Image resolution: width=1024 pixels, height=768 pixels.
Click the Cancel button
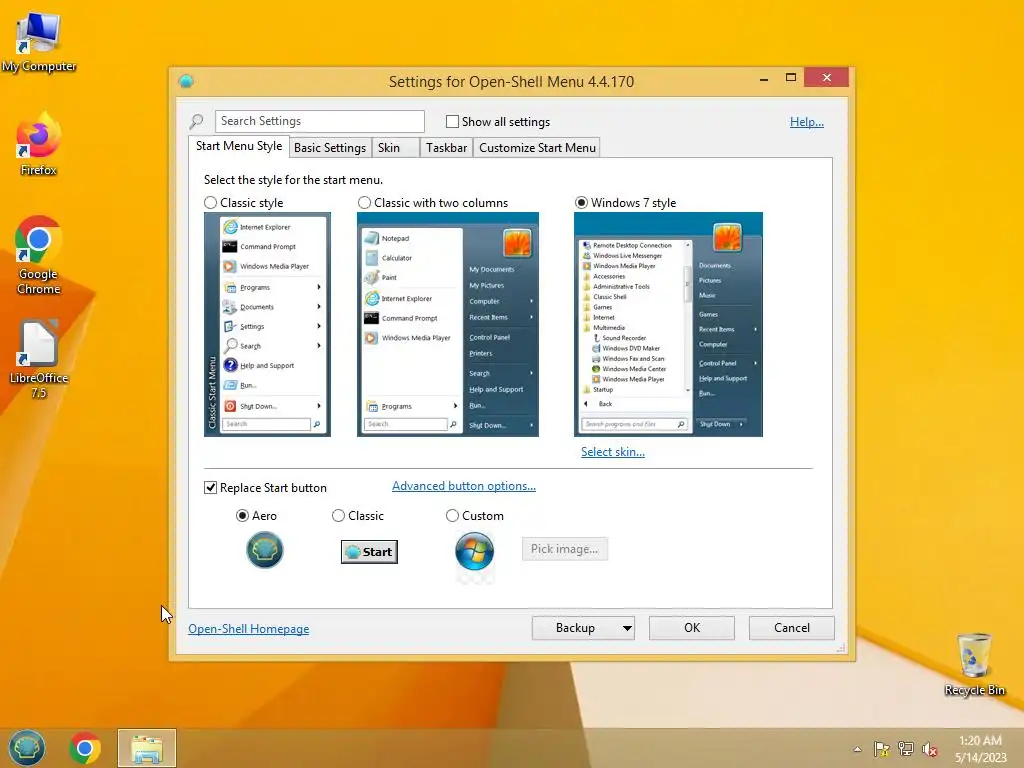[x=792, y=628]
